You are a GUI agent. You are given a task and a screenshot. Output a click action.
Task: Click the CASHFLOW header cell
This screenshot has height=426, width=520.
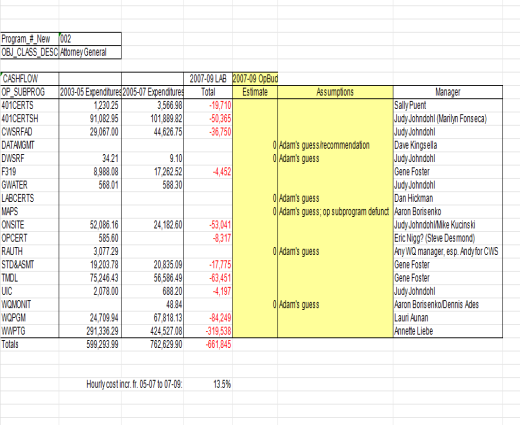[30, 79]
